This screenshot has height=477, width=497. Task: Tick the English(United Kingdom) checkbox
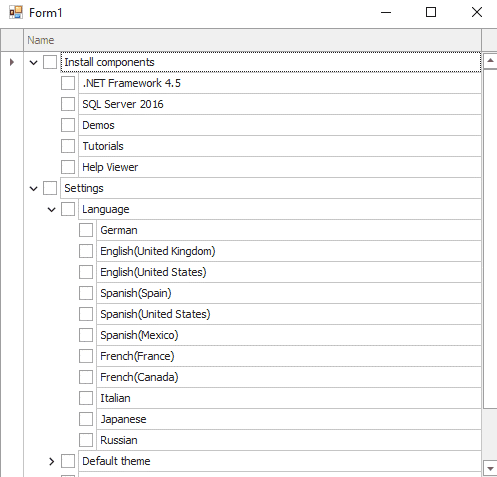pyautogui.click(x=86, y=251)
